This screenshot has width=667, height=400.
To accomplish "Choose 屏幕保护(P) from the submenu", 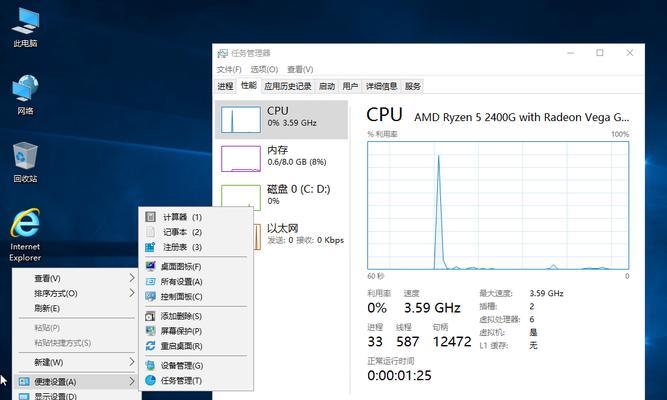I will (181, 331).
